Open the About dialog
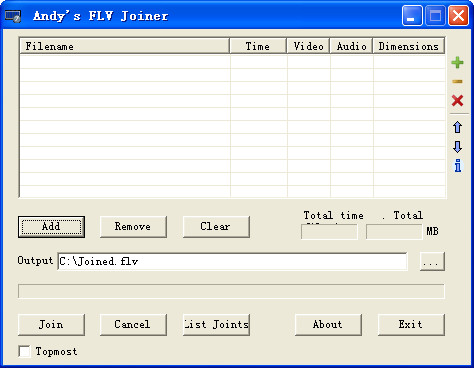Viewport: 474px width, 368px height. (328, 325)
